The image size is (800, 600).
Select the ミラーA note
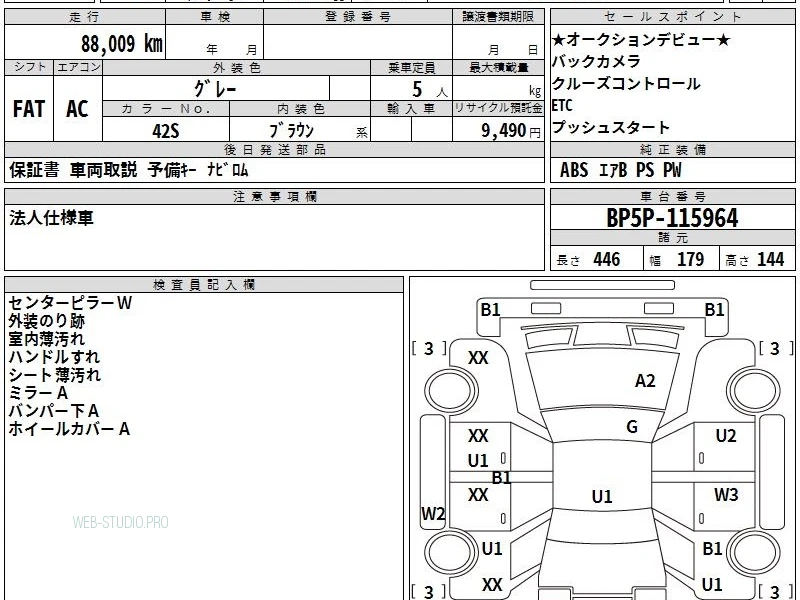(38, 393)
